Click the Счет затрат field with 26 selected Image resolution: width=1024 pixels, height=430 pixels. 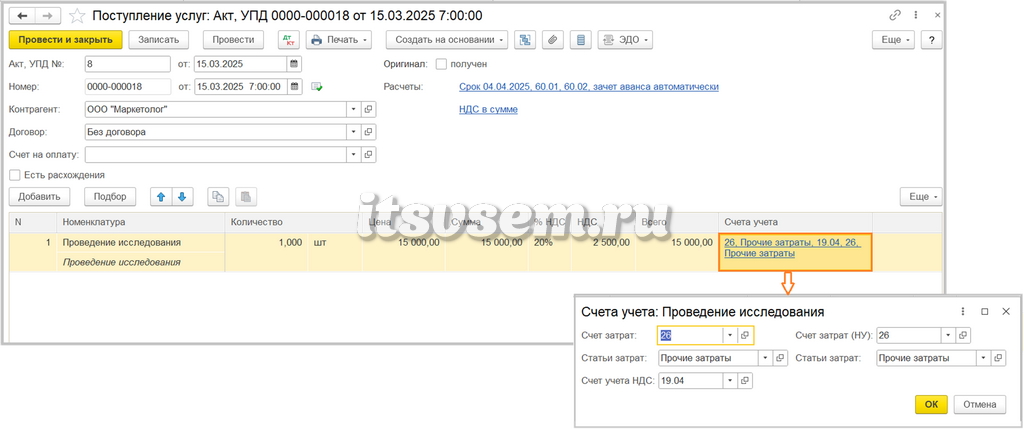coord(690,335)
